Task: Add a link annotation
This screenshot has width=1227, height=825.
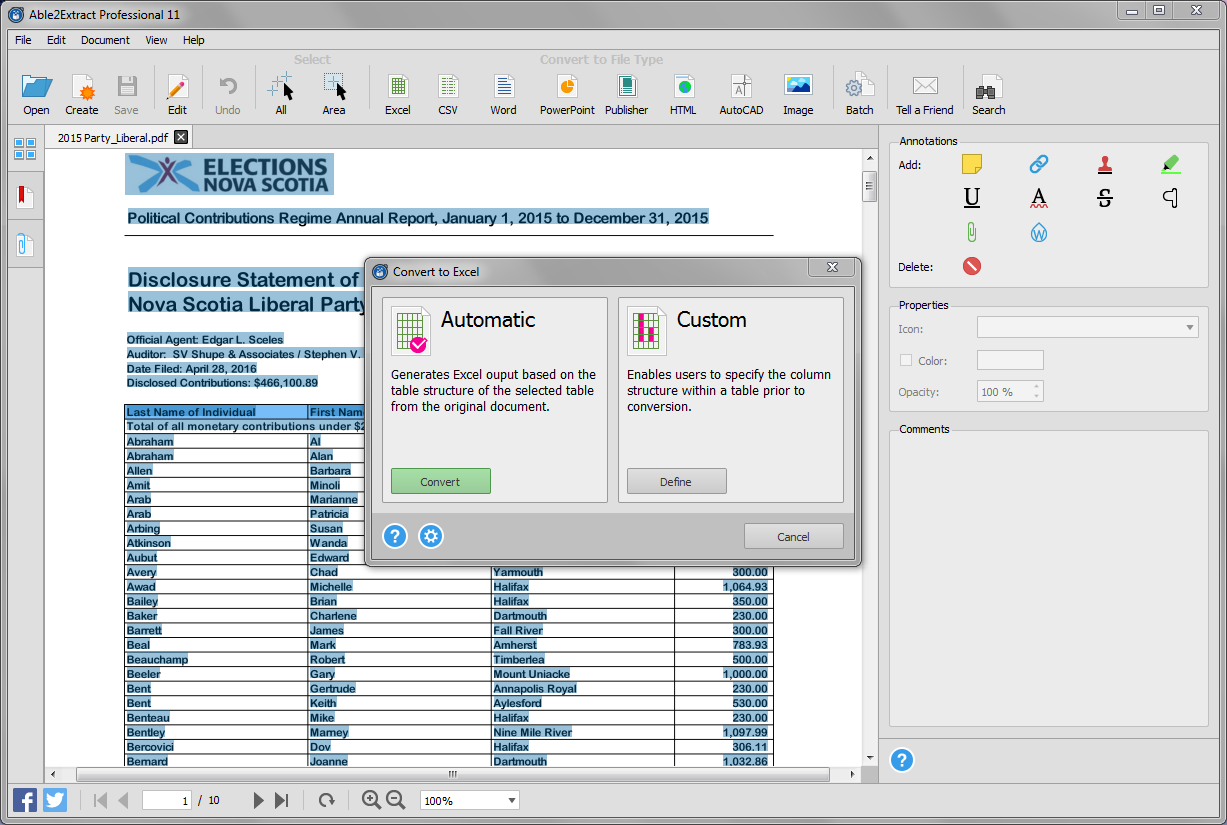Action: point(1039,164)
